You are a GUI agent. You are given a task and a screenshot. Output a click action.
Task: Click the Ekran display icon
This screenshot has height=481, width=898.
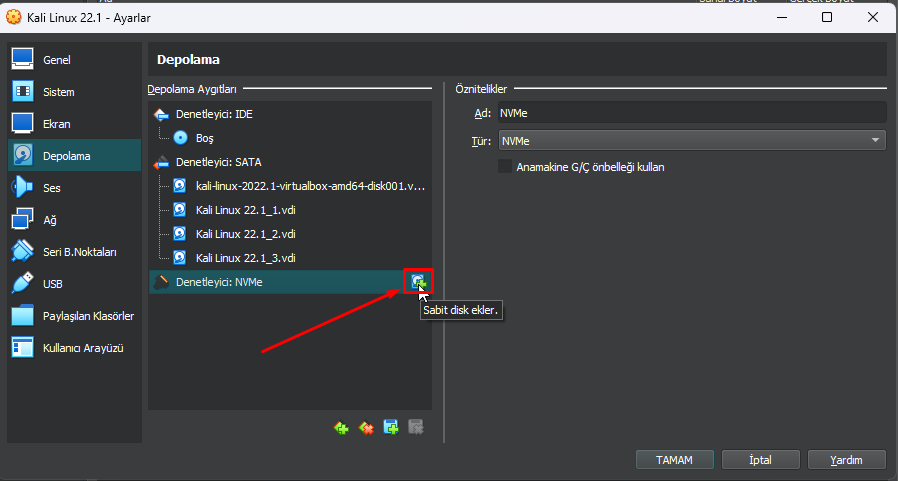click(x=22, y=123)
